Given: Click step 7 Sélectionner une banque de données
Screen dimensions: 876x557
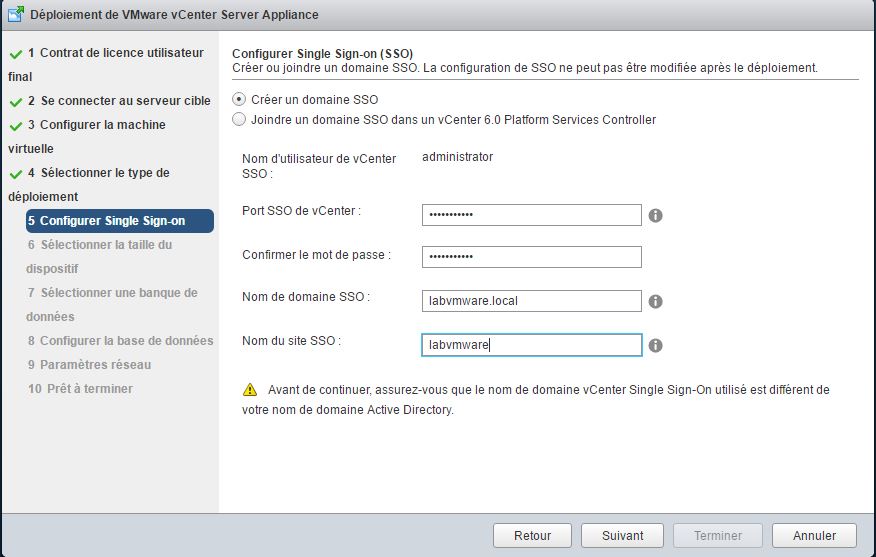Looking at the screenshot, I should point(112,304).
